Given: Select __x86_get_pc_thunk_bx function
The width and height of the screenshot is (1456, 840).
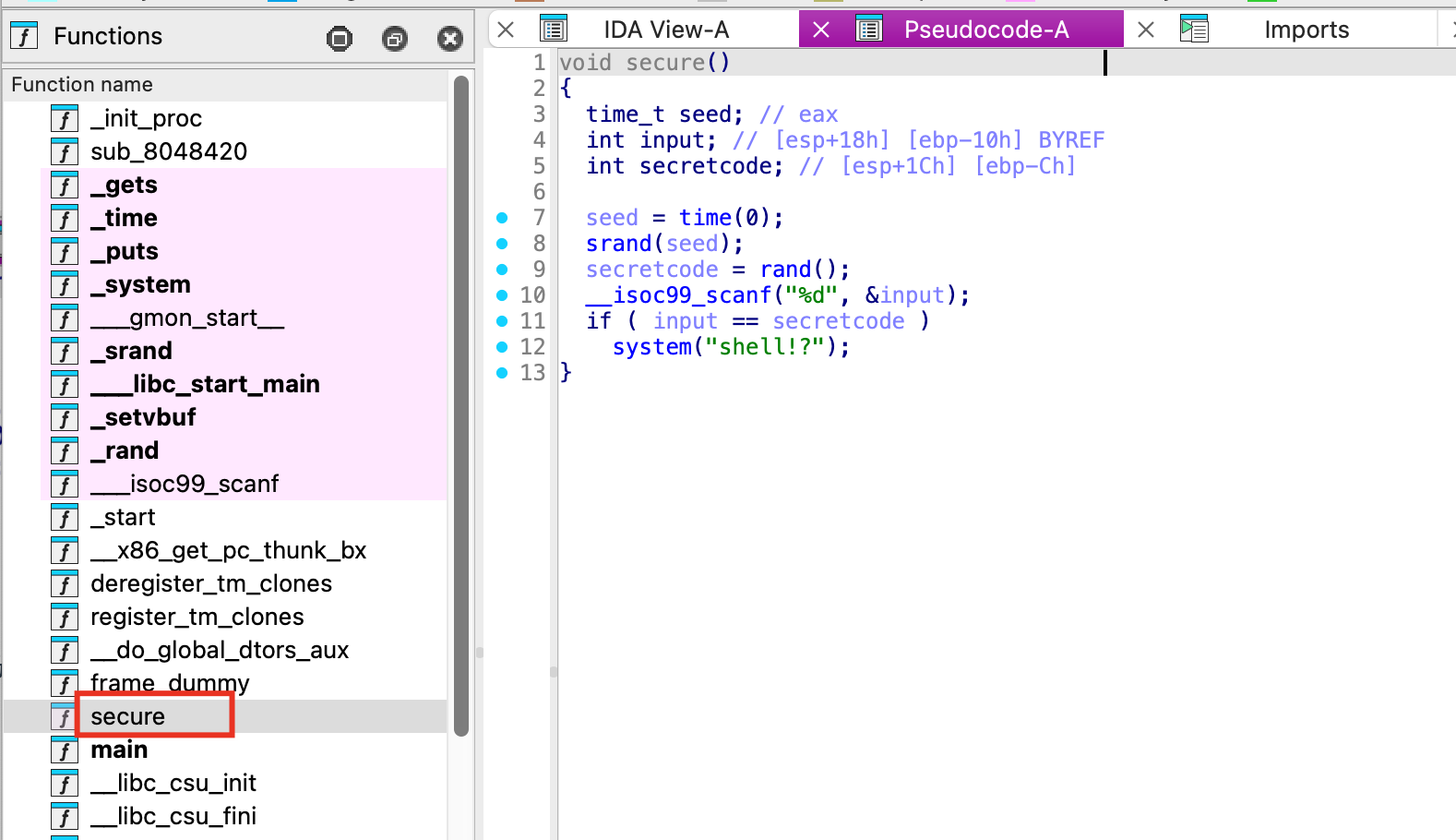Looking at the screenshot, I should (229, 550).
